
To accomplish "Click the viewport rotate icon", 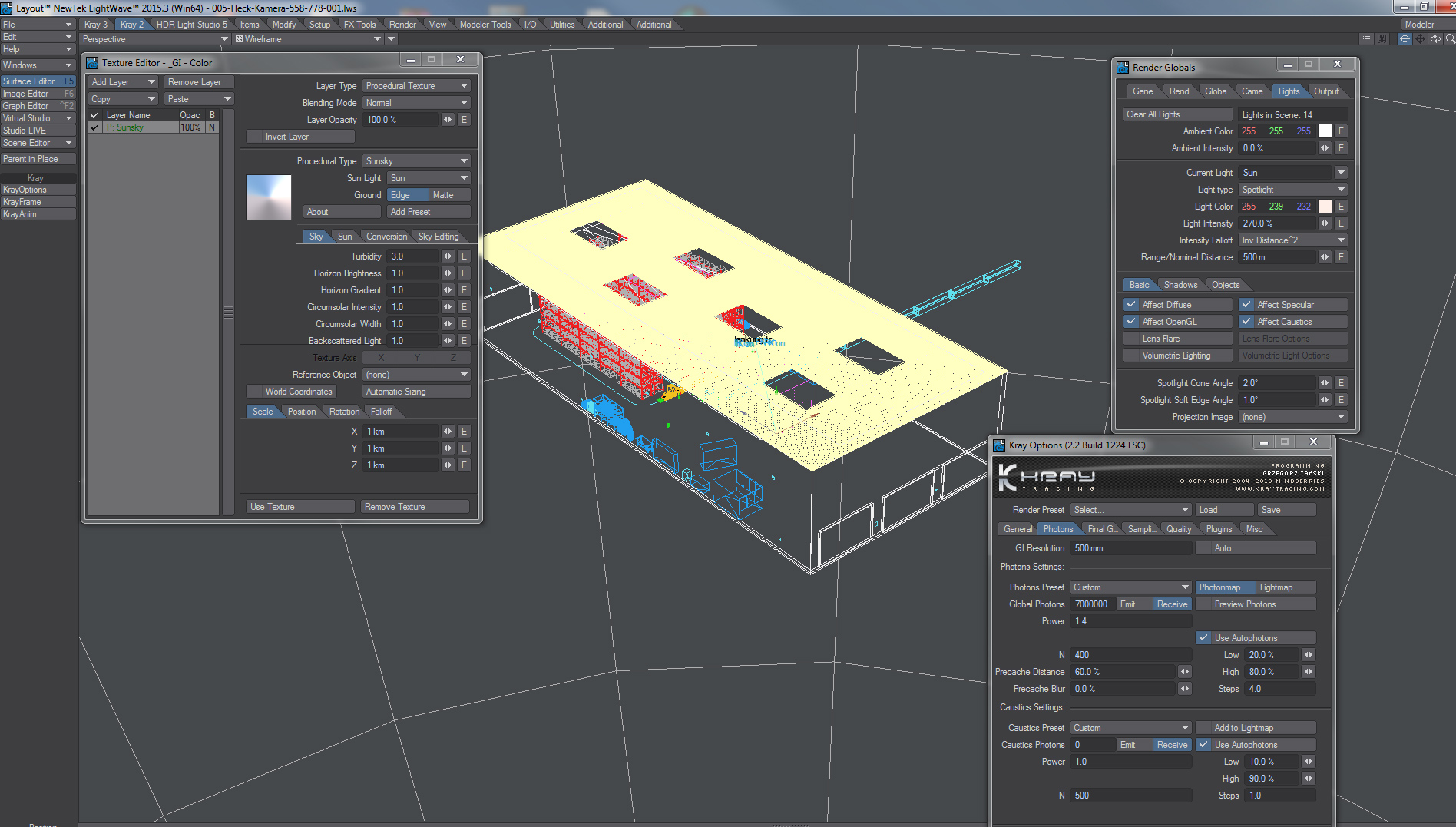I will pyautogui.click(x=1435, y=39).
